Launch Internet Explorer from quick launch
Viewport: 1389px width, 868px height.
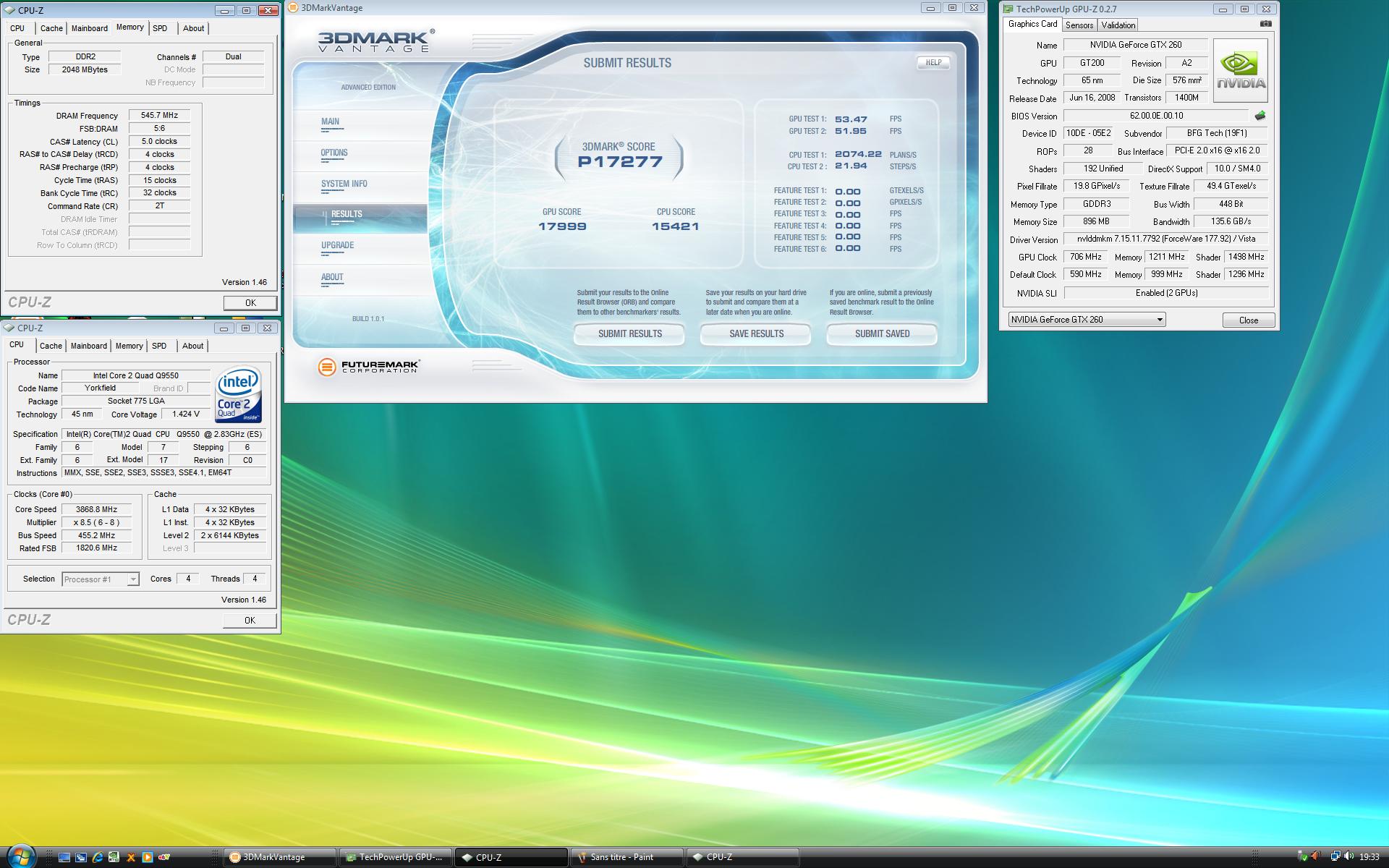click(x=98, y=857)
